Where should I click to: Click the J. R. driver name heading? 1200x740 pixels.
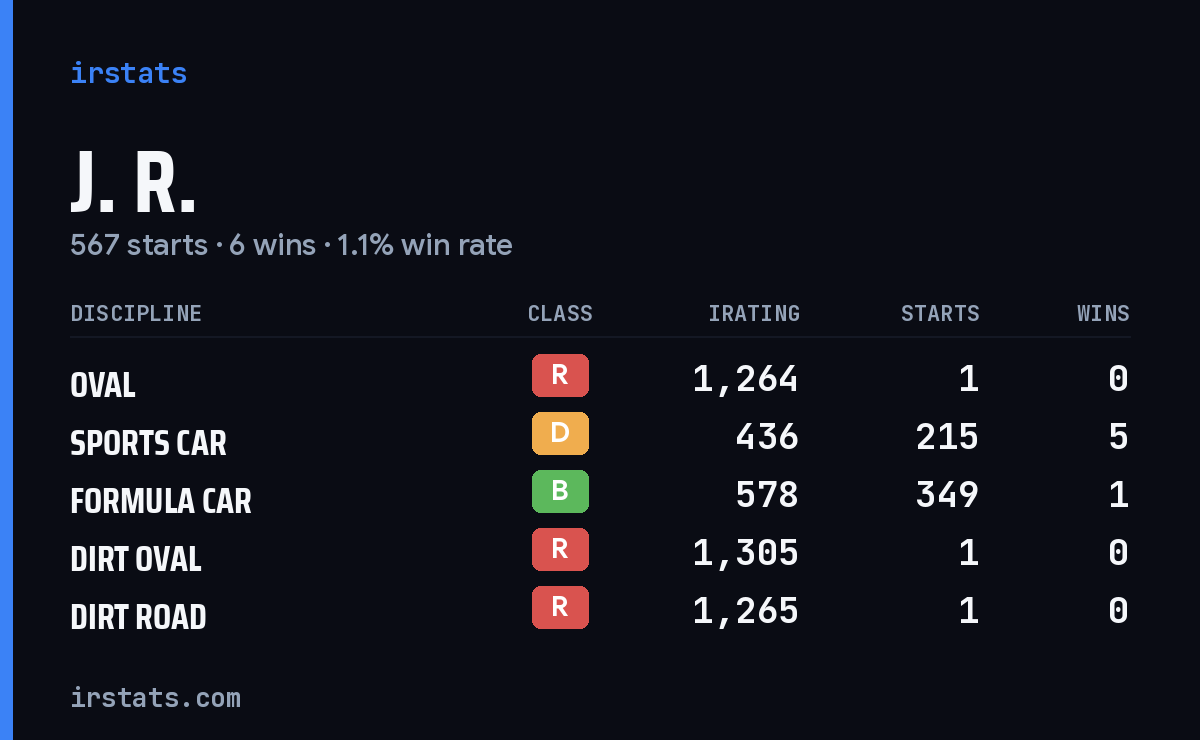(x=133, y=184)
